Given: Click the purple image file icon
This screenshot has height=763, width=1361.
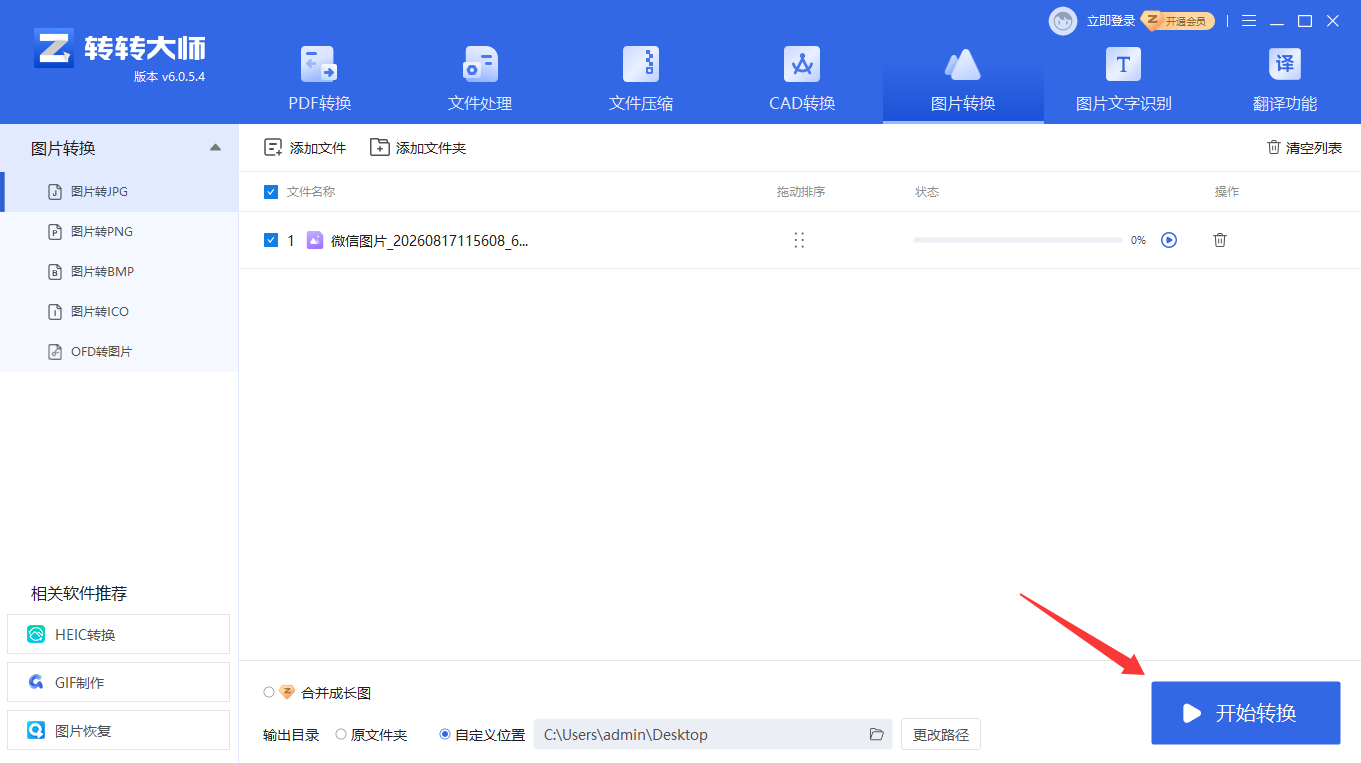Looking at the screenshot, I should tap(315, 240).
